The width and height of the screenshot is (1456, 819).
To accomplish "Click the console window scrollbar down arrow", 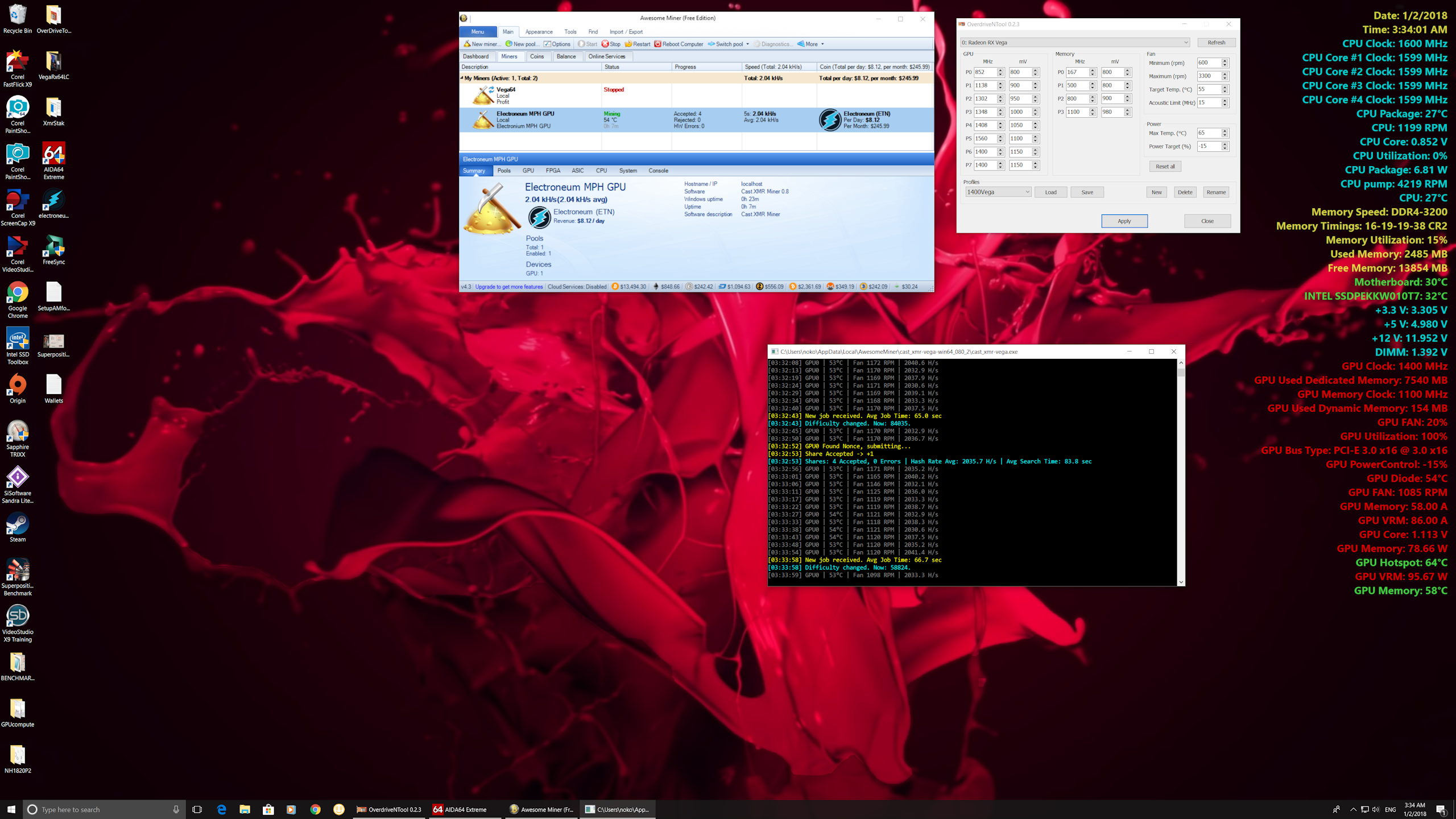I will tap(1181, 582).
